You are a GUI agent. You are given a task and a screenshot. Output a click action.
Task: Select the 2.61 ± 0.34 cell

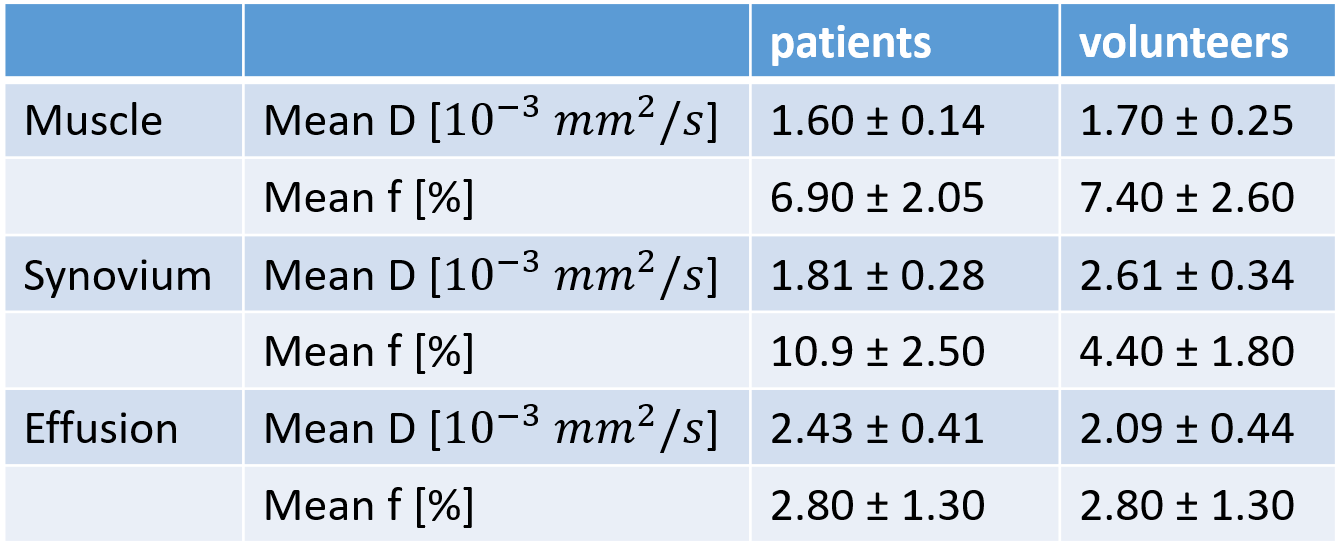click(1187, 275)
